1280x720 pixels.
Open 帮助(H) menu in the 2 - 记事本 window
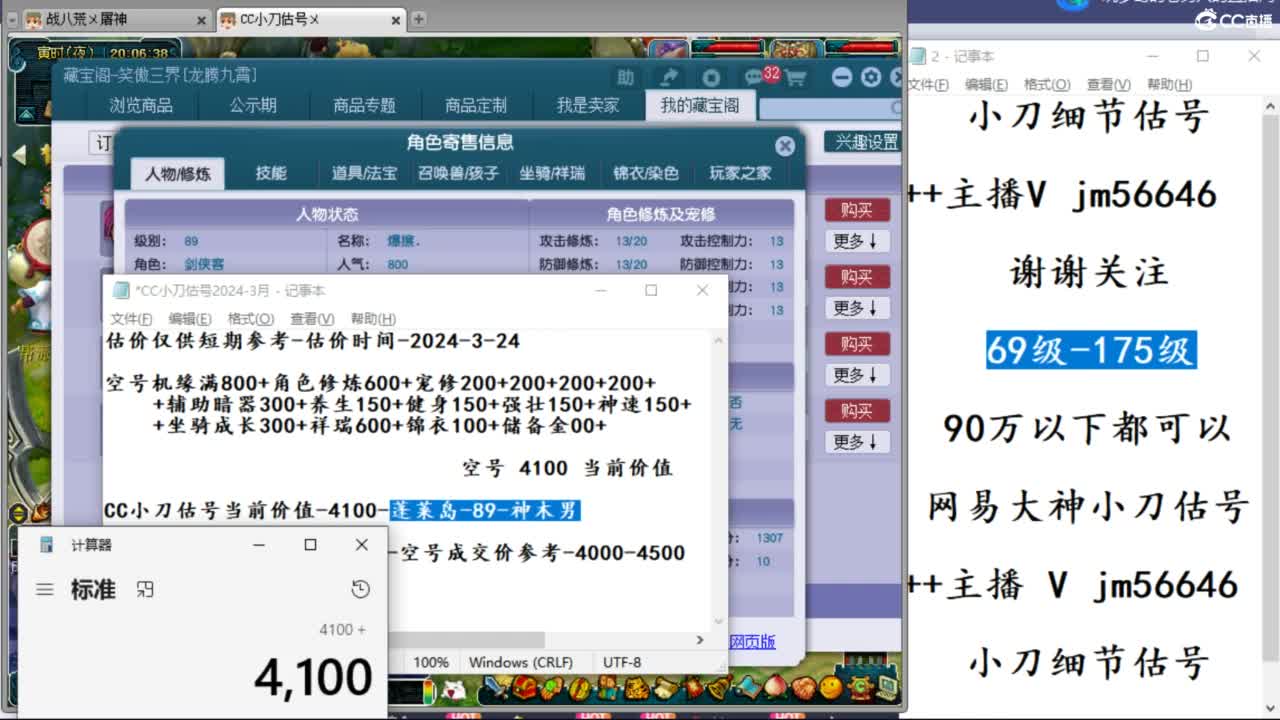pyautogui.click(x=1169, y=85)
